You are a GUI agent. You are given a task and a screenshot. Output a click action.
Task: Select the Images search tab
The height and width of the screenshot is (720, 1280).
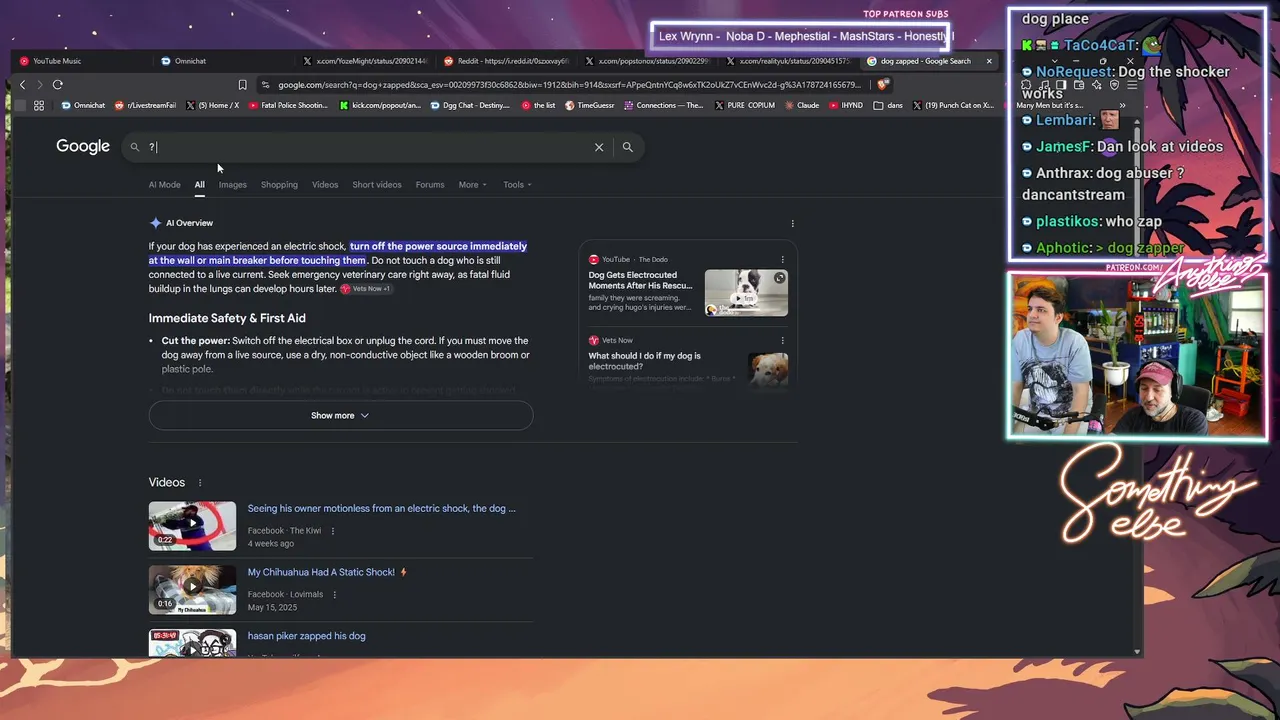click(x=233, y=185)
